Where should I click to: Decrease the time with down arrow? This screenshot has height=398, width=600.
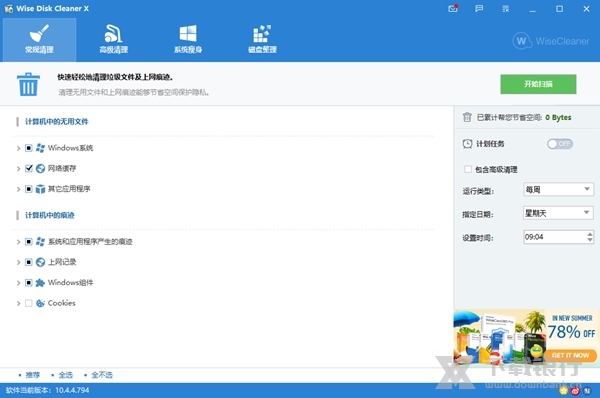coord(590,240)
